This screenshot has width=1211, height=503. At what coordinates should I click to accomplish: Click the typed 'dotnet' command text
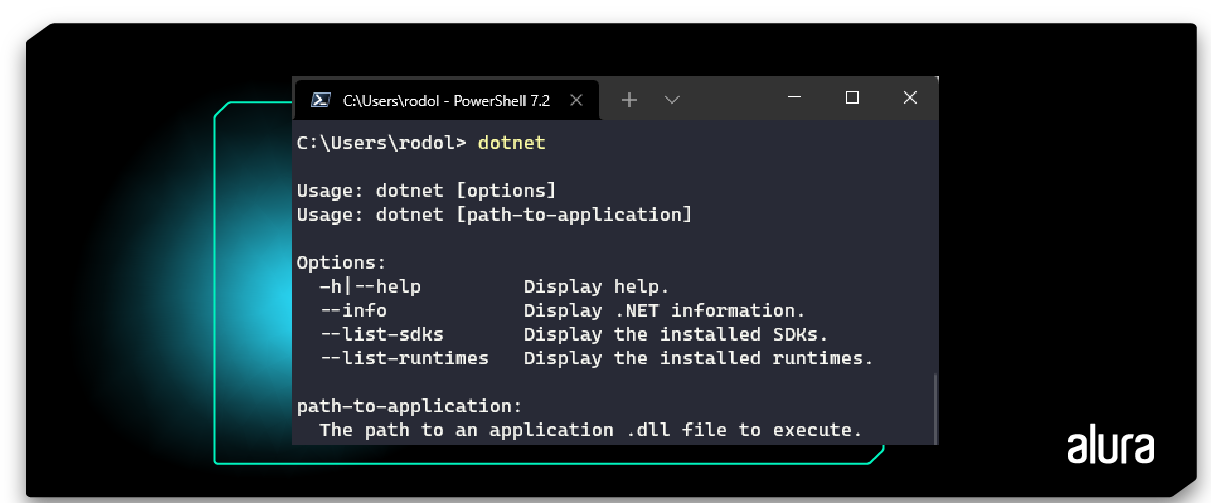coord(512,143)
